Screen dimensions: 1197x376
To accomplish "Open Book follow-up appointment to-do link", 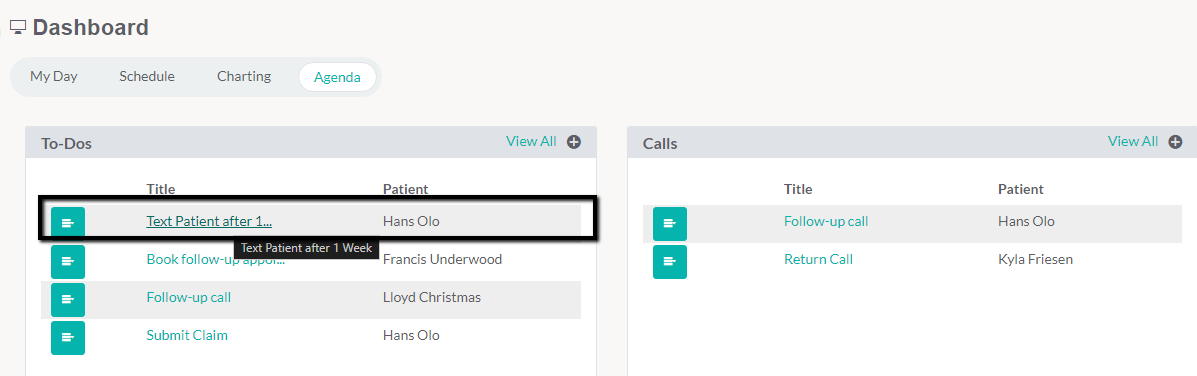I will point(215,259).
